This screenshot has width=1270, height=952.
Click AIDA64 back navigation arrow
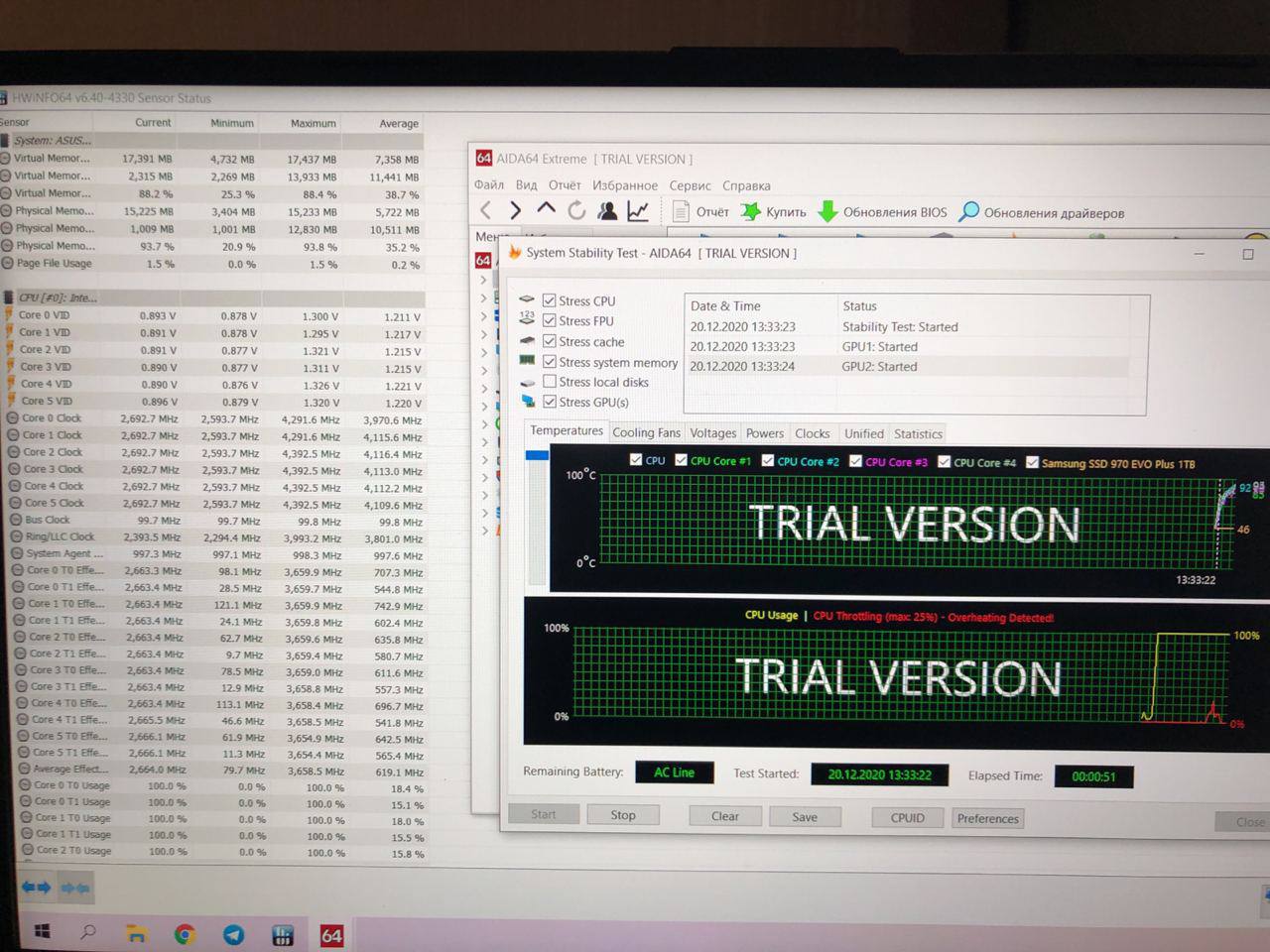tap(486, 210)
